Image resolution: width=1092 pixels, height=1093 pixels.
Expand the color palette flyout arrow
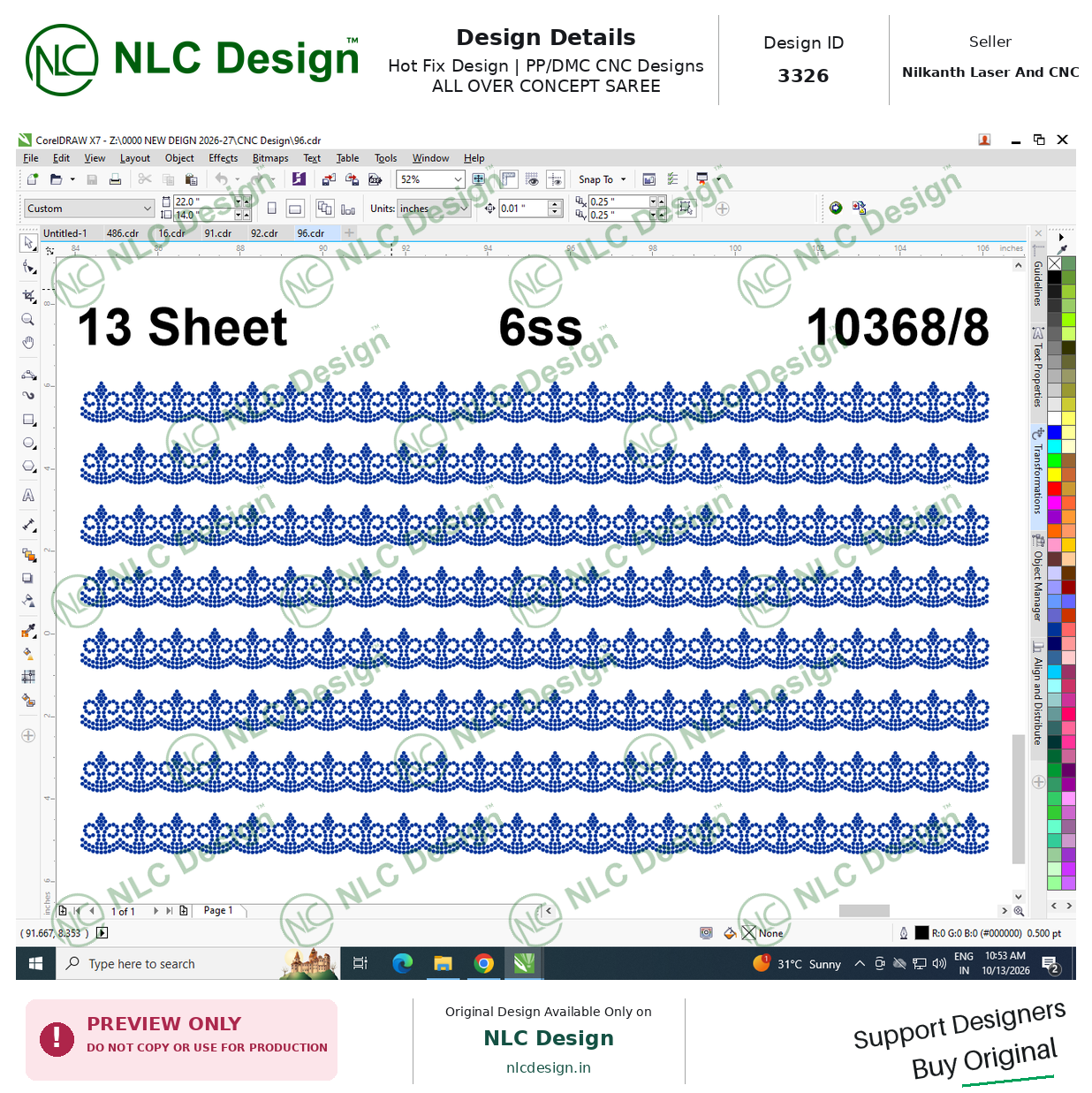(x=1061, y=238)
